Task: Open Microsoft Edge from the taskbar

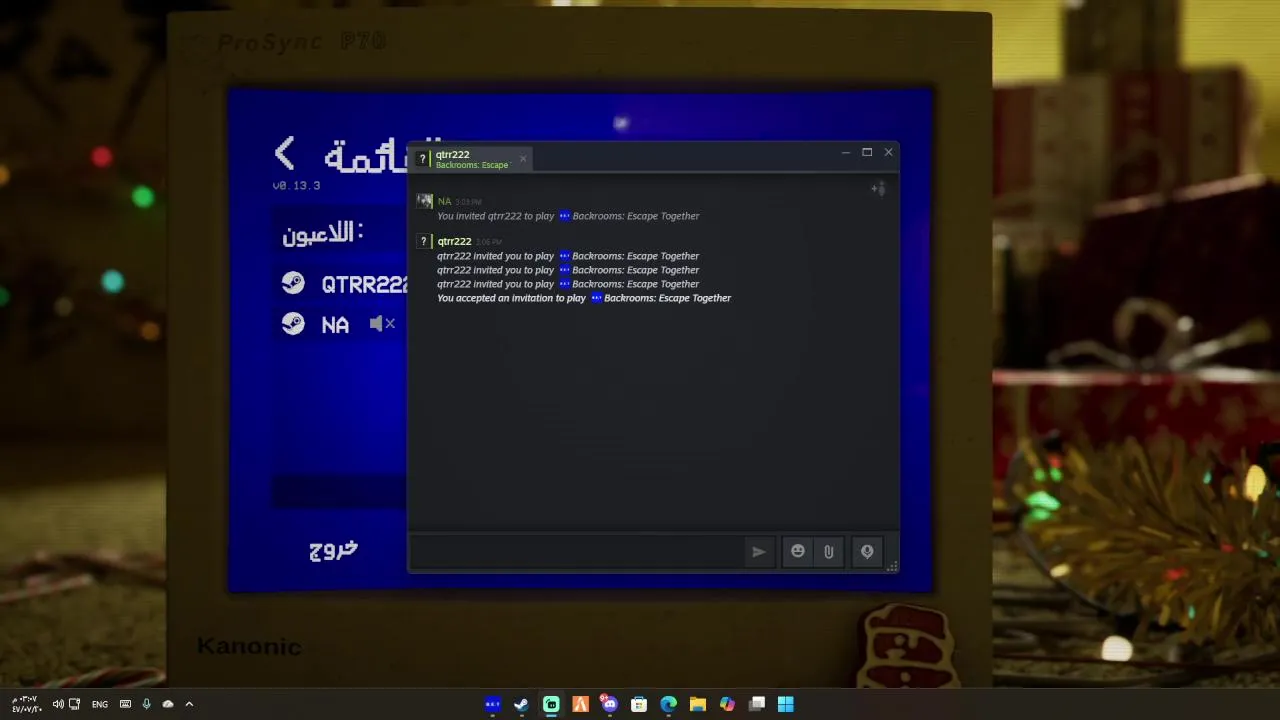Action: click(x=668, y=704)
